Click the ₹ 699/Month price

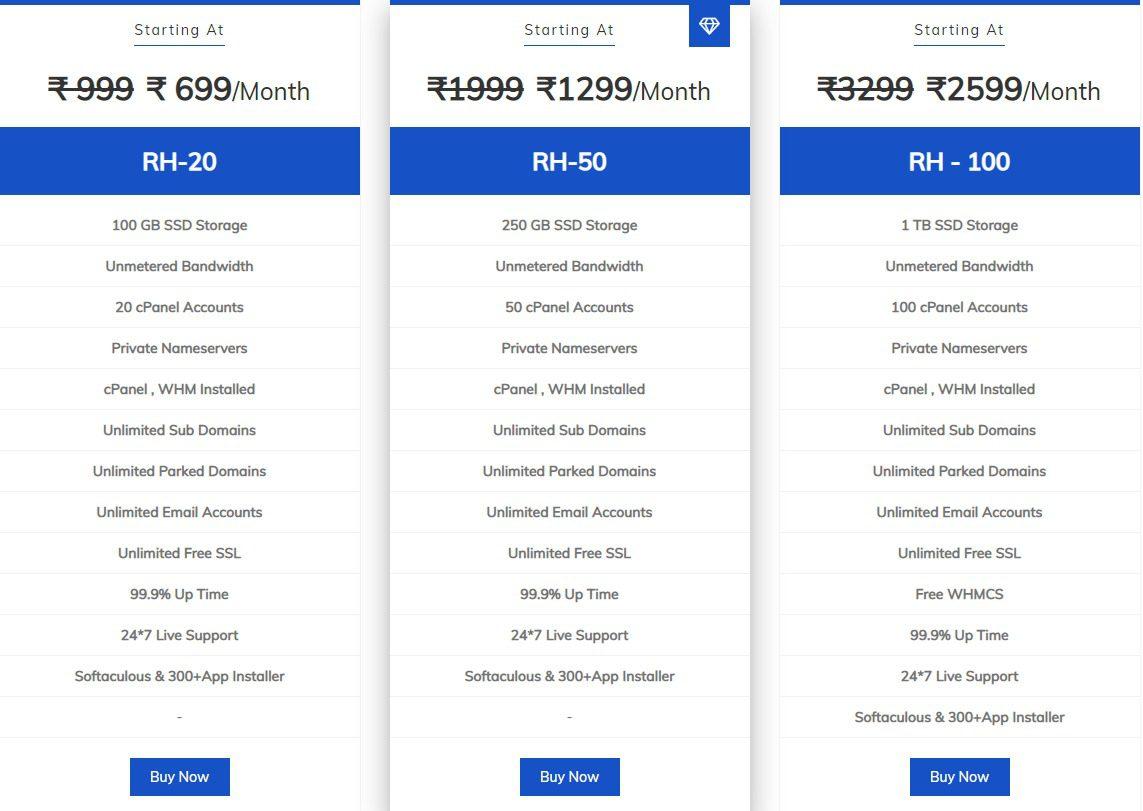point(228,90)
